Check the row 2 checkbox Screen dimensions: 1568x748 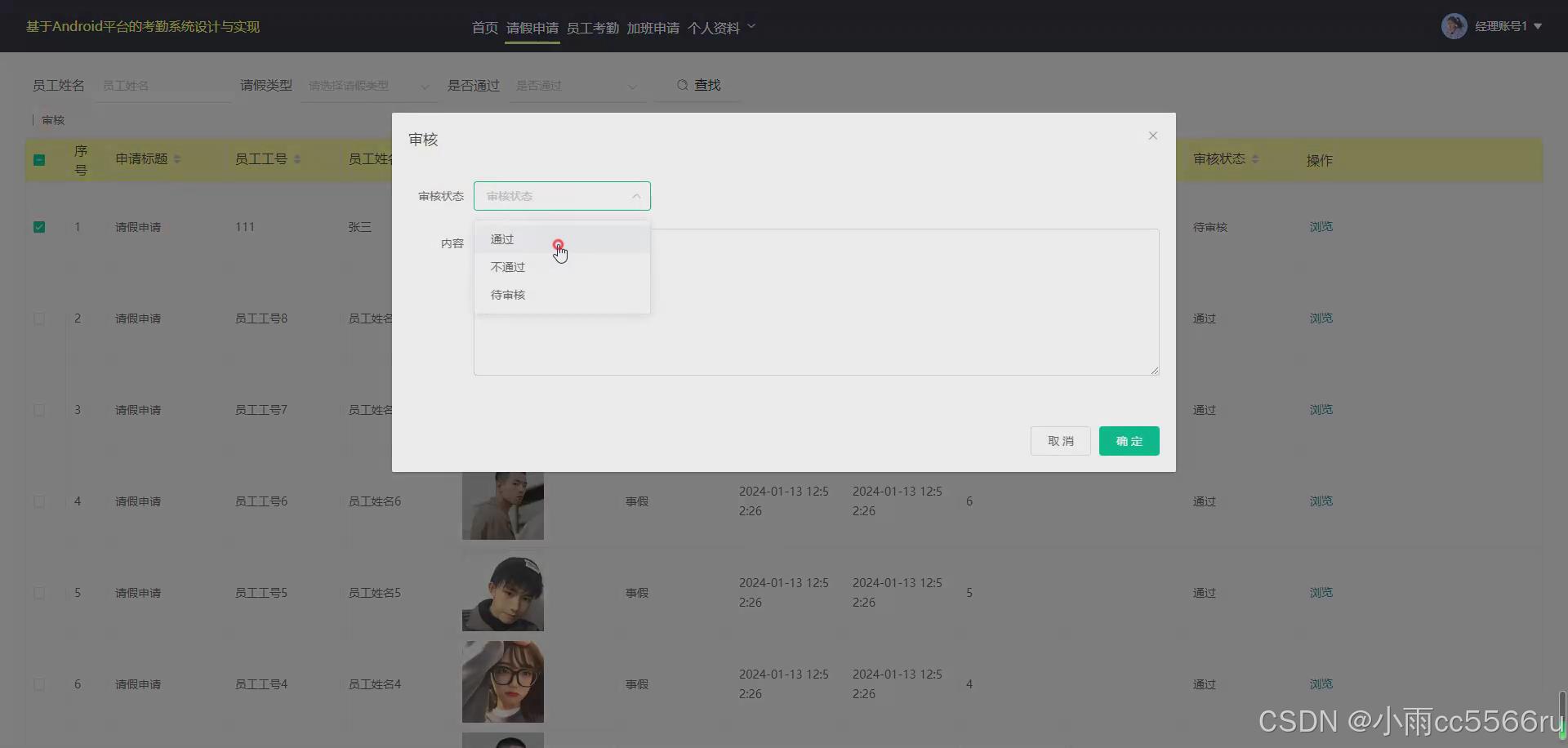[39, 318]
